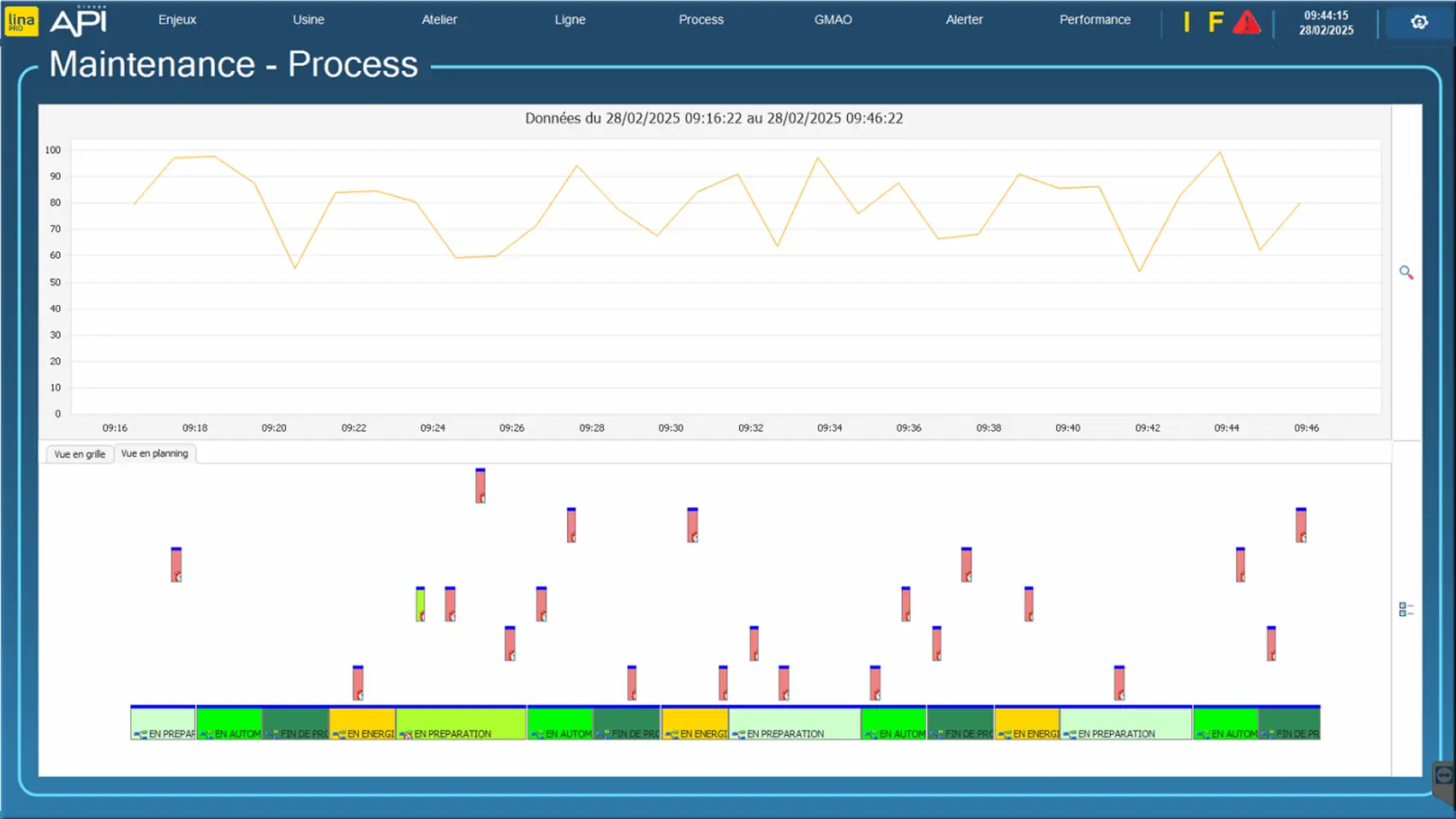Go to the Usine menu
The image size is (1456, 819).
point(308,20)
